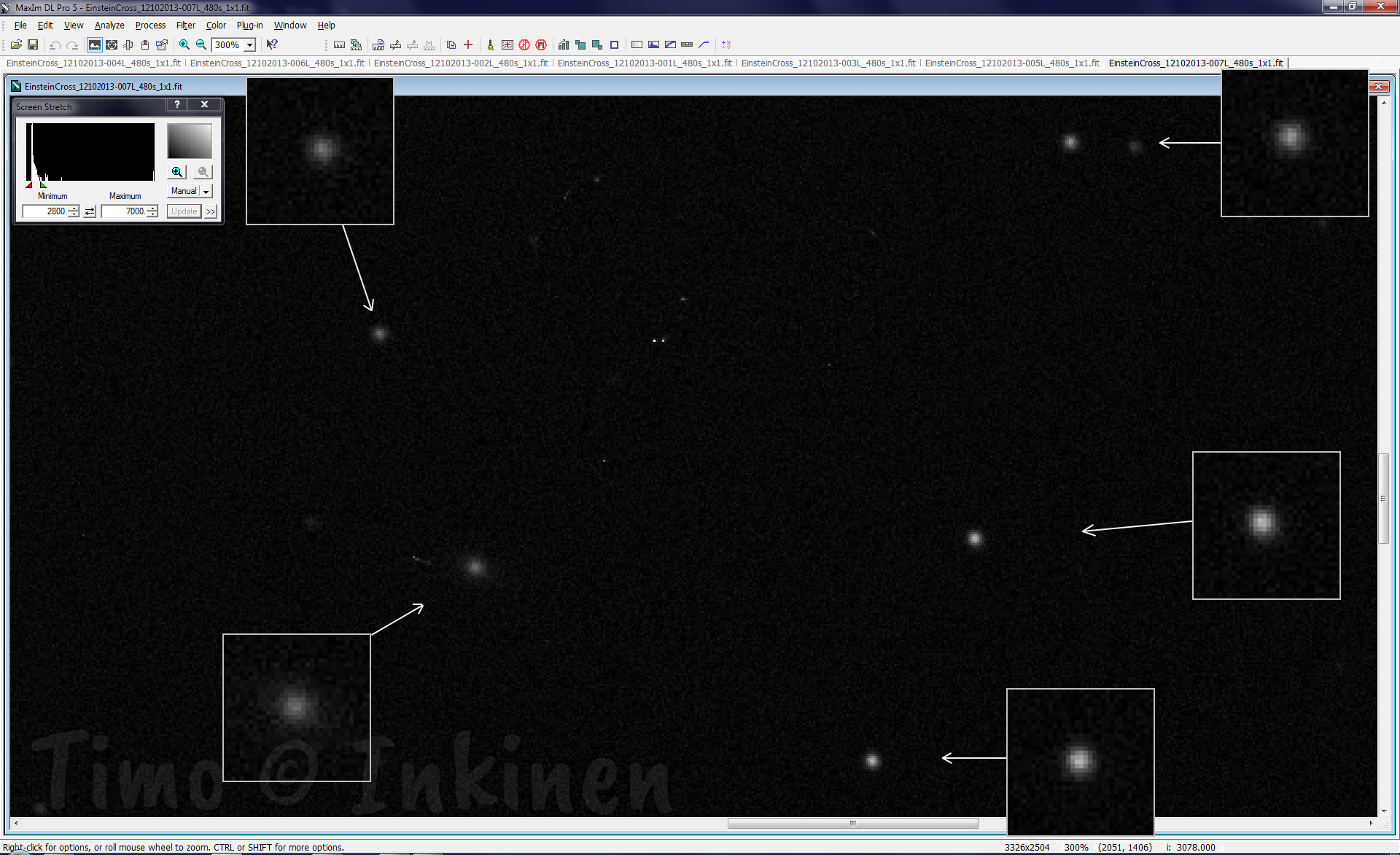1400x855 pixels.
Task: Click the toolbar zoom out magnifier
Action: pyautogui.click(x=201, y=44)
